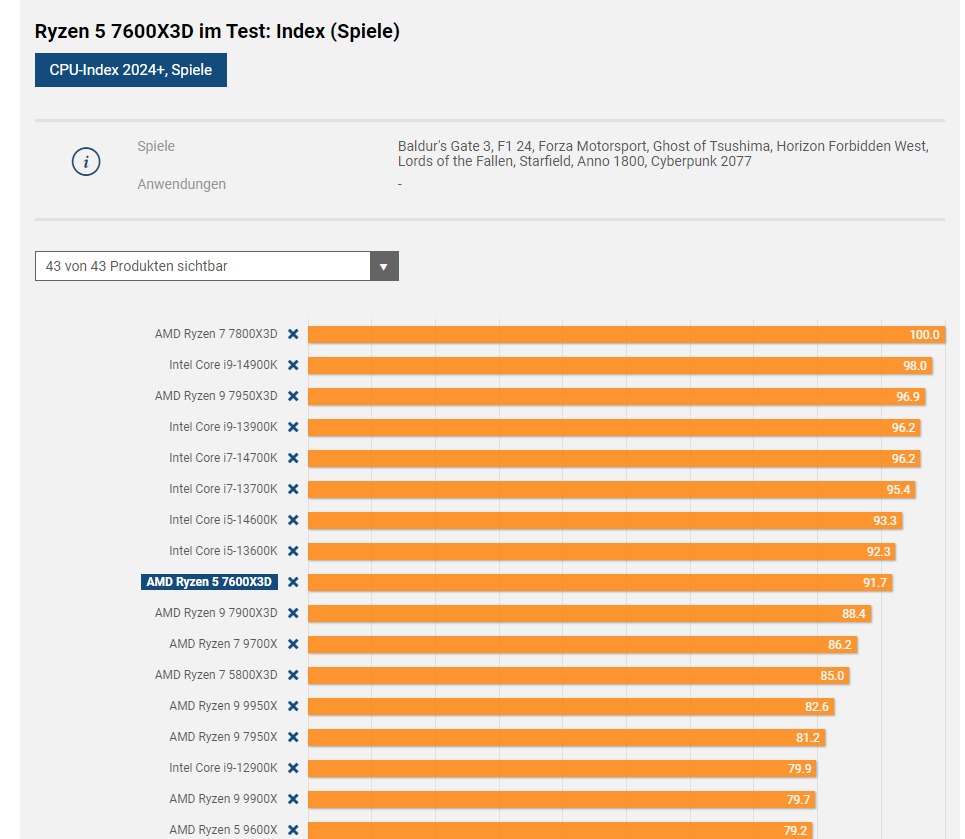This screenshot has height=839, width=965.
Task: Remove AMD Ryzen 9 9950X via its X icon
Action: click(293, 706)
